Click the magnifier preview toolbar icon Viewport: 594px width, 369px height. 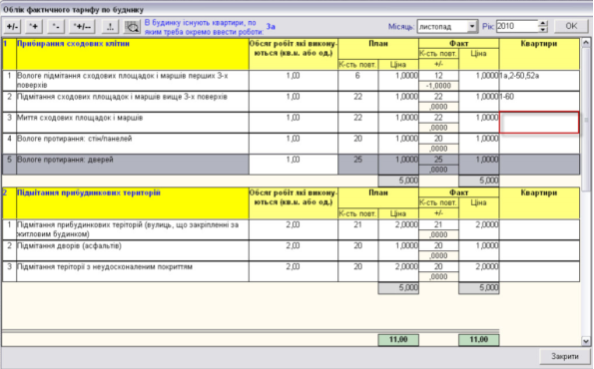132,27
